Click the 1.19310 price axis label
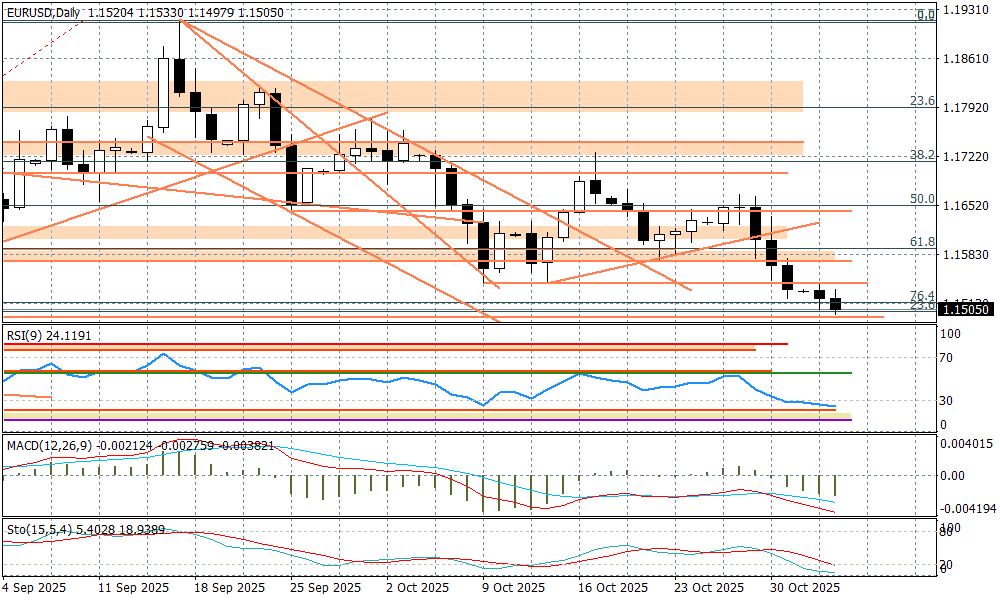 pyautogui.click(x=967, y=11)
